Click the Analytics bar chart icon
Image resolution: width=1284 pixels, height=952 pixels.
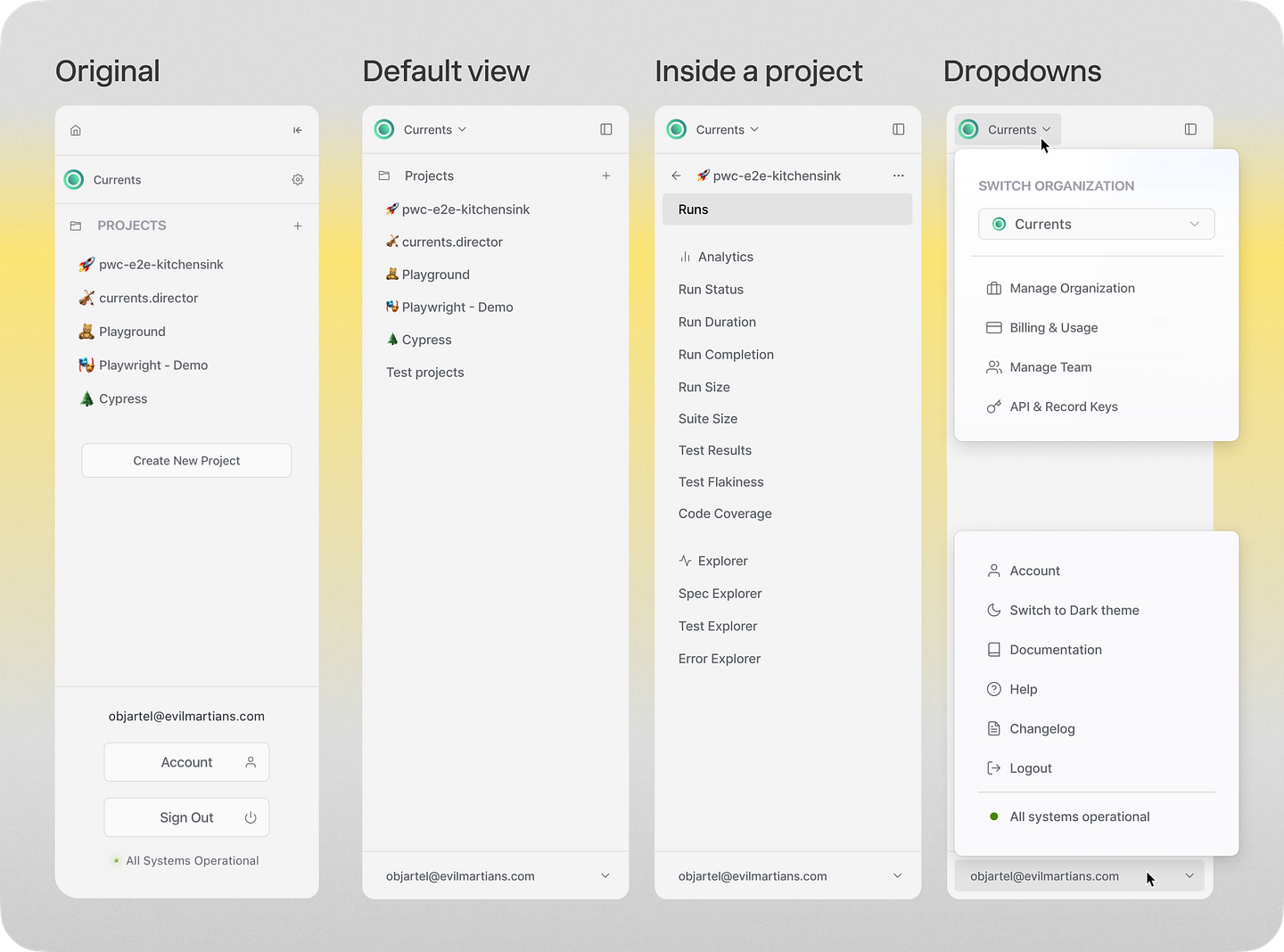click(685, 257)
